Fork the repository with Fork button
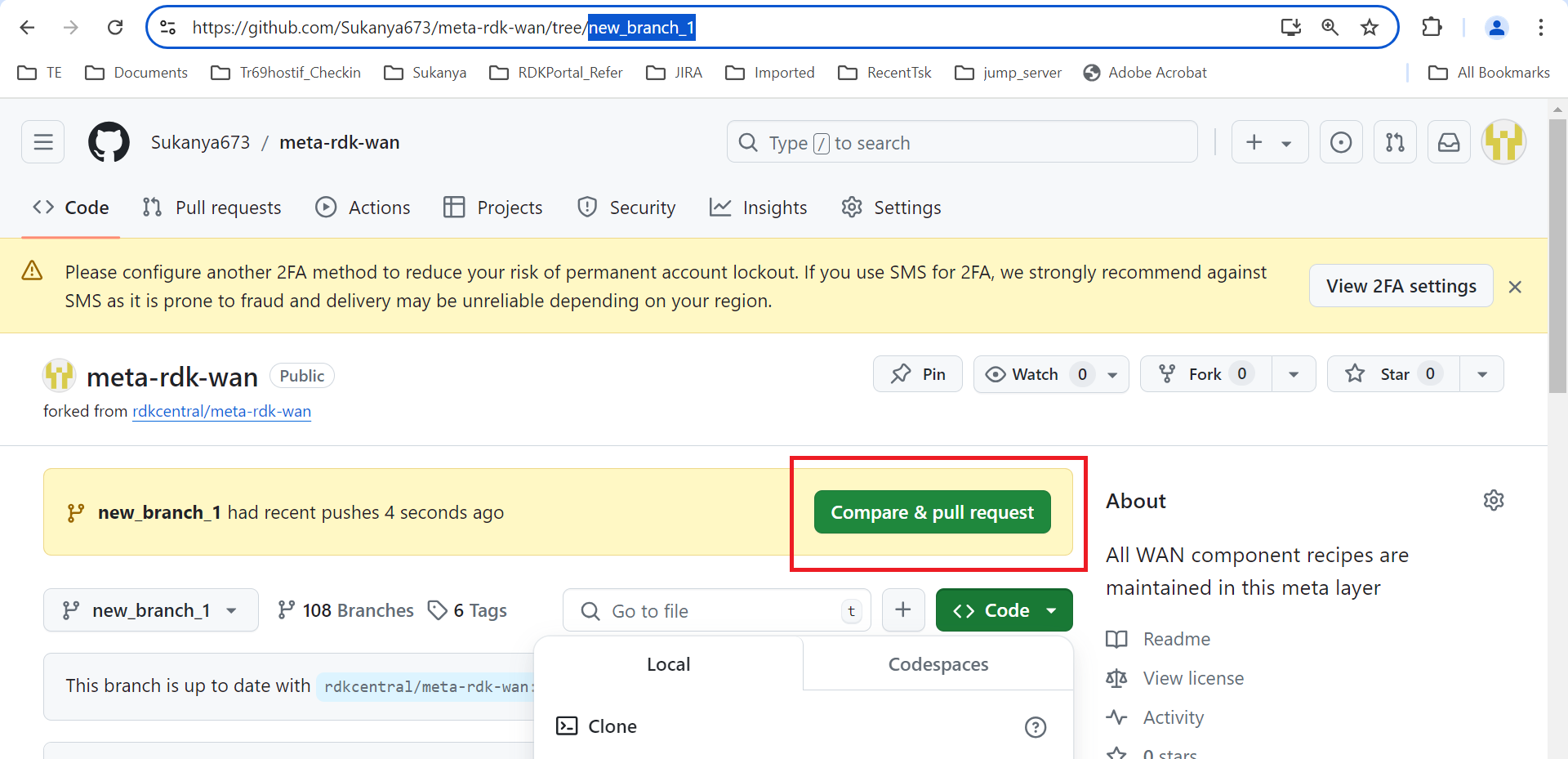Image resolution: width=1568 pixels, height=759 pixels. (1206, 374)
